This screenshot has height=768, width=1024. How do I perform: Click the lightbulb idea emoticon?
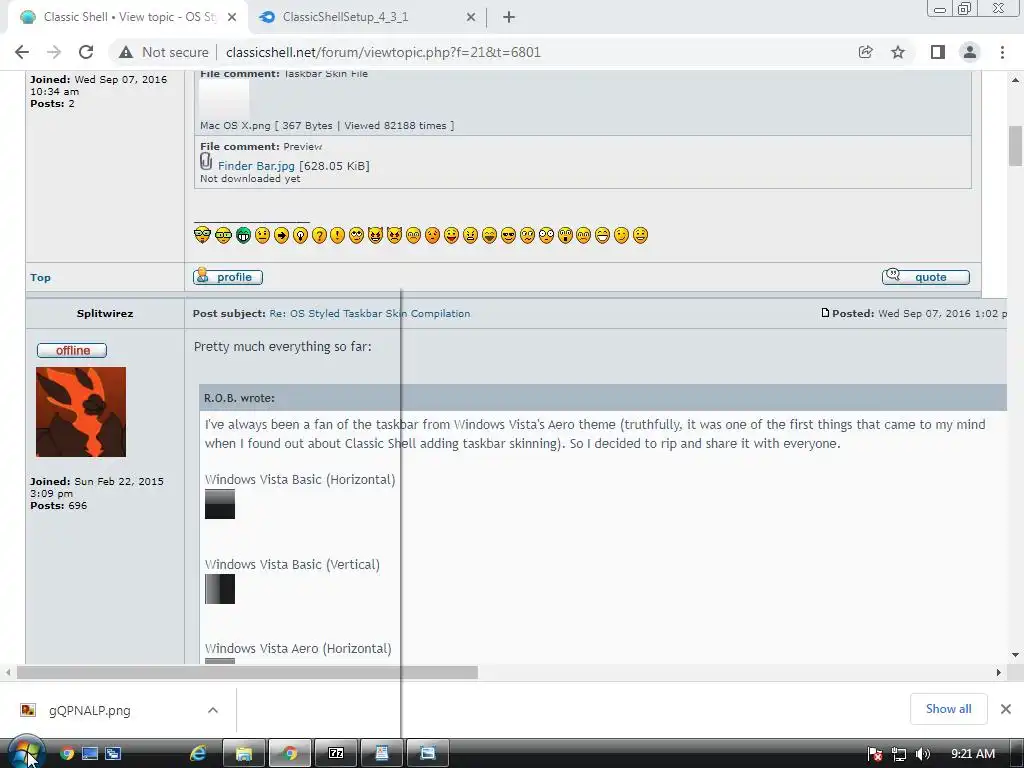tap(300, 235)
